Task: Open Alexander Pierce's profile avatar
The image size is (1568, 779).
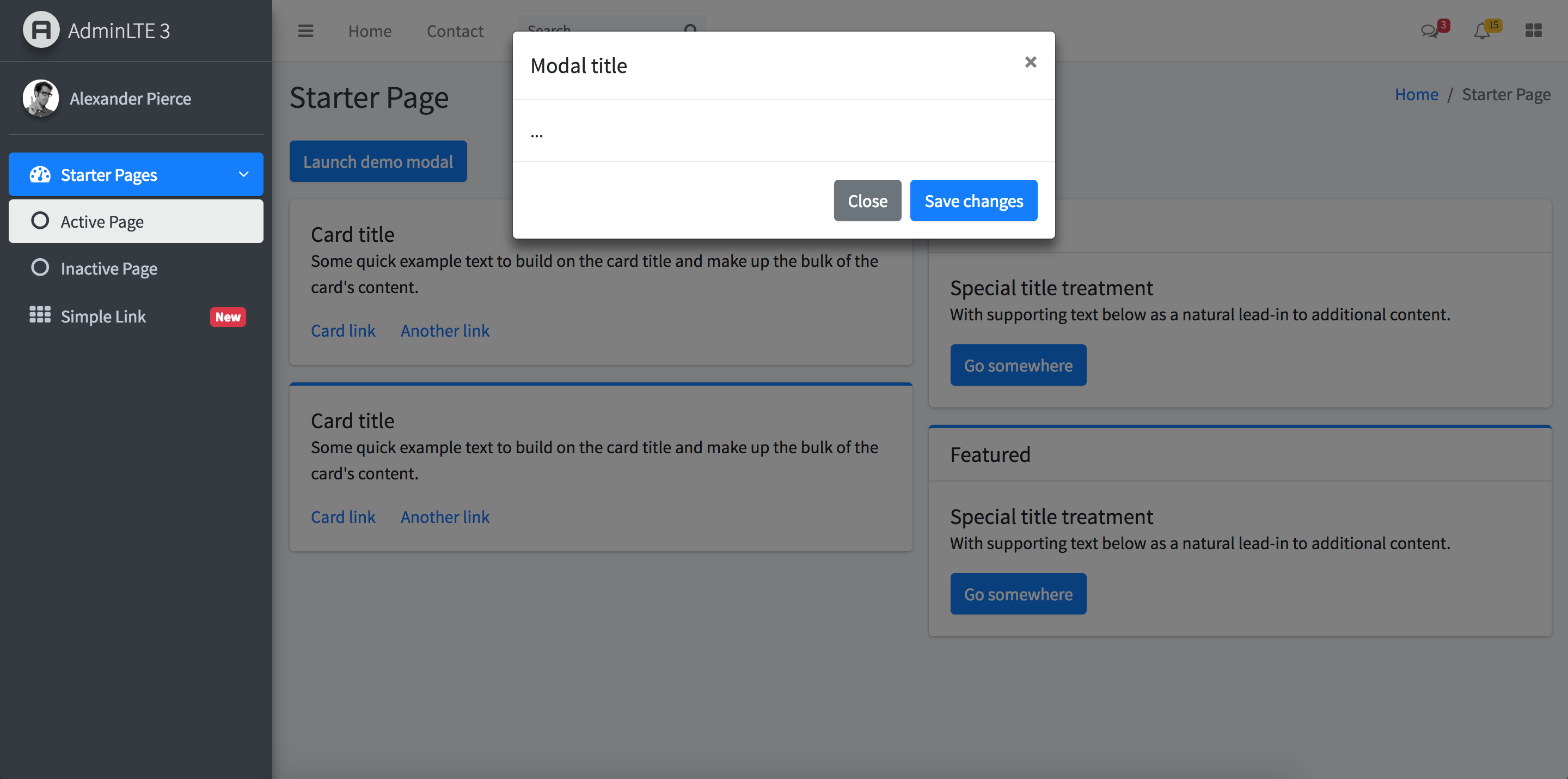Action: point(40,98)
